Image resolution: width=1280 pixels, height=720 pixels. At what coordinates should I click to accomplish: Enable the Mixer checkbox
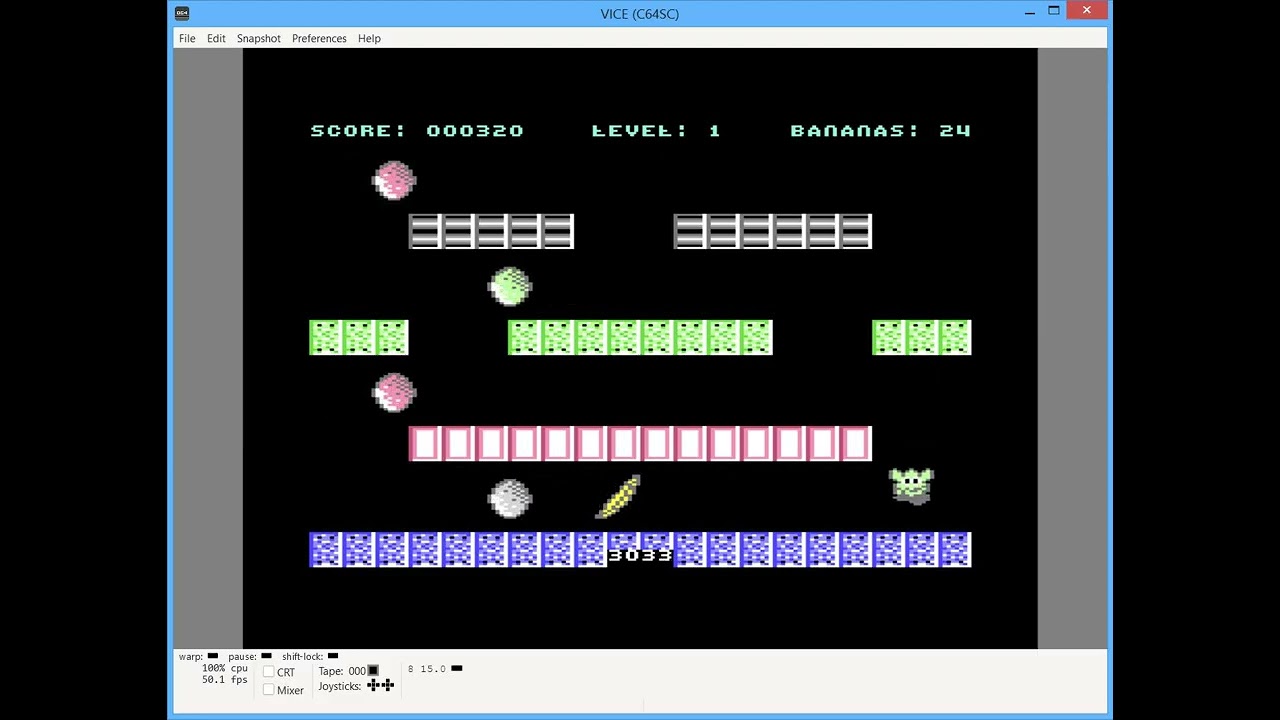click(x=268, y=690)
